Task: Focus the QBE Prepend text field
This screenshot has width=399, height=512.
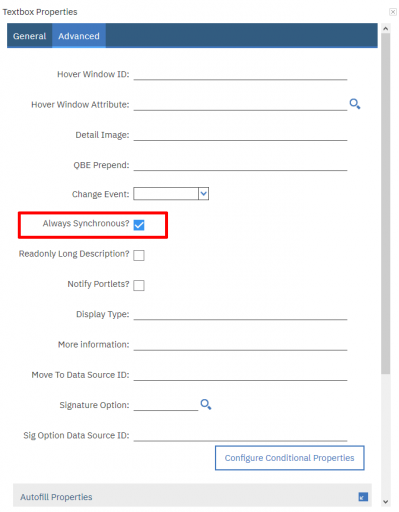Action: click(x=240, y=165)
